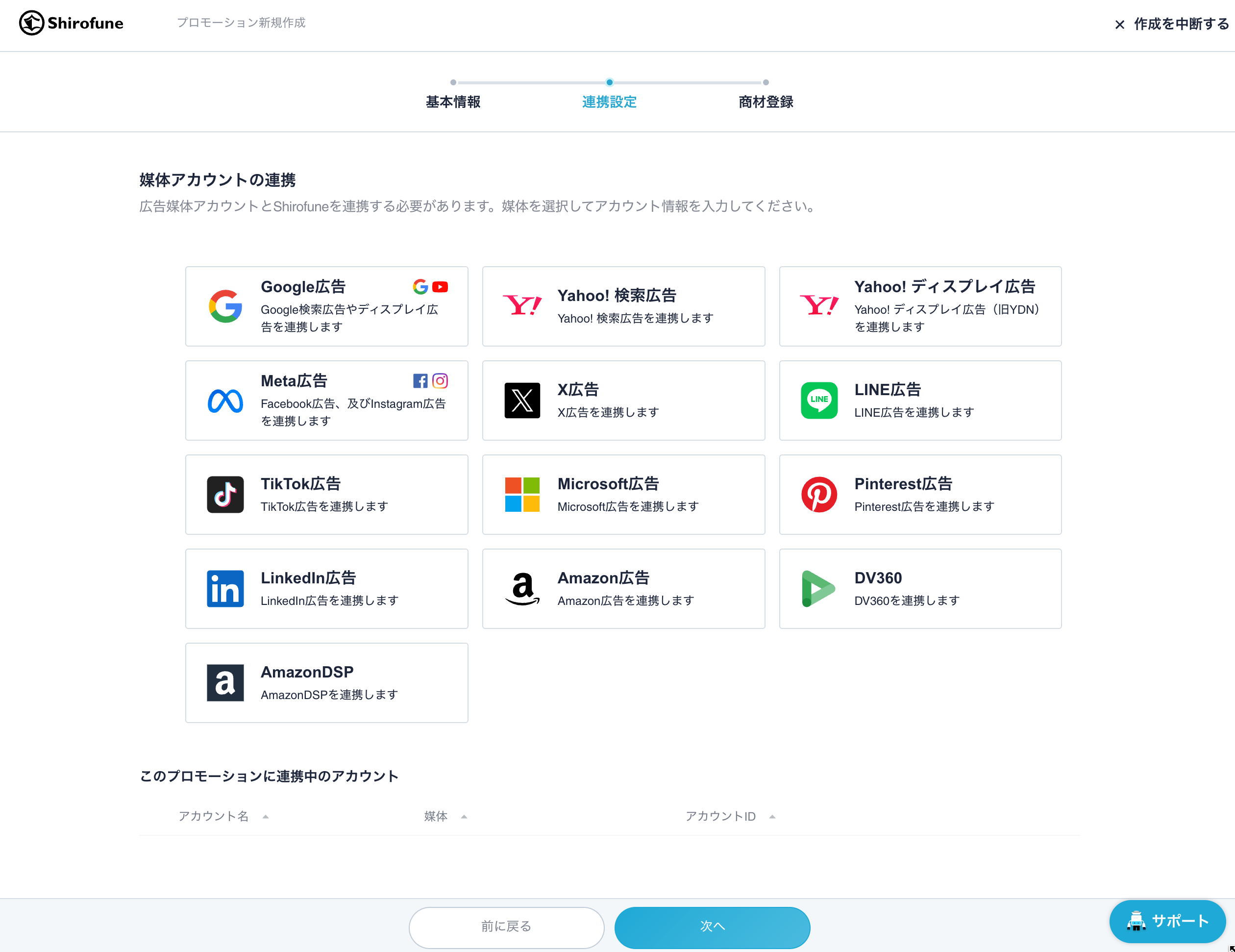
Task: Click the Microsoft four-color logo
Action: [x=522, y=495]
